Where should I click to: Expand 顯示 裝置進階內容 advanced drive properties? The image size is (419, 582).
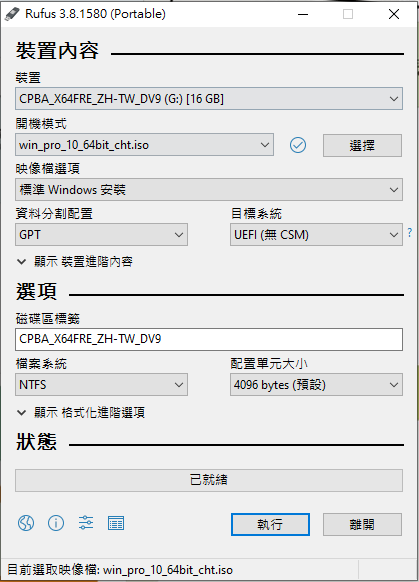(x=75, y=262)
